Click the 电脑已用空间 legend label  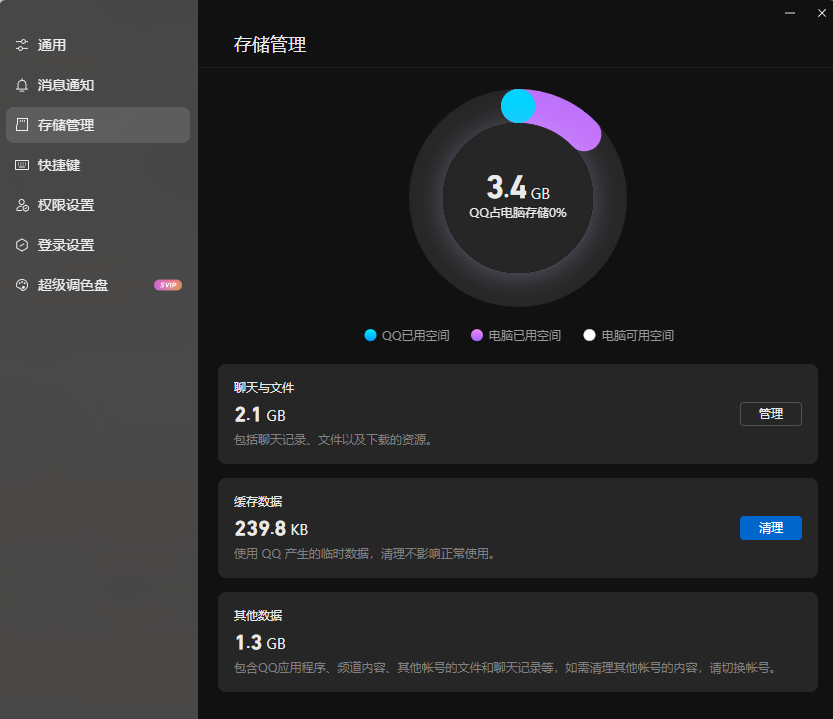pos(524,336)
